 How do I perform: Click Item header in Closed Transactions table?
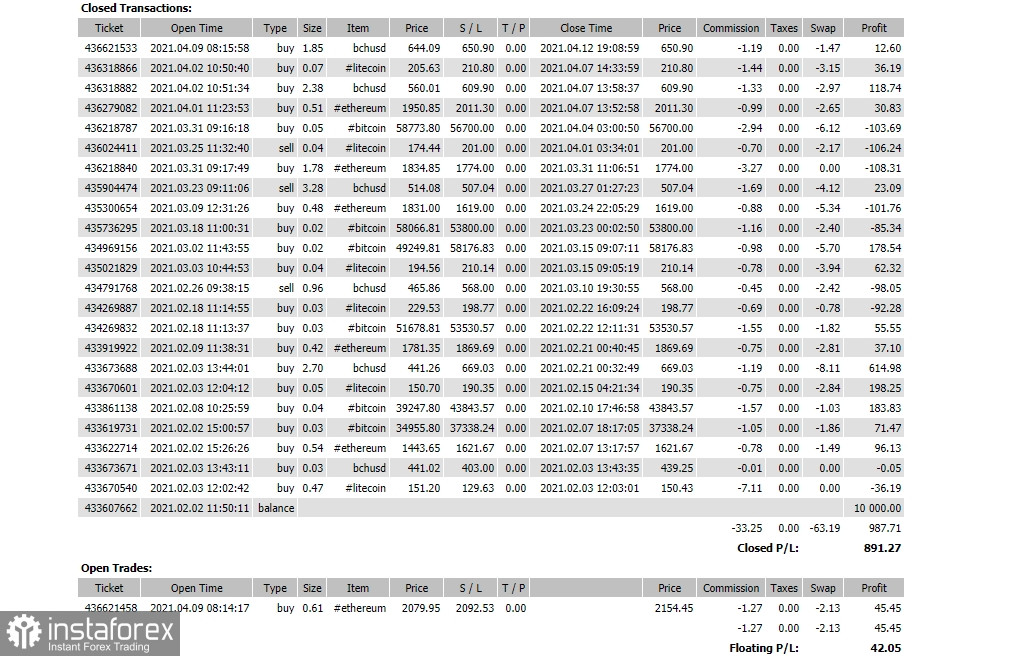point(357,28)
